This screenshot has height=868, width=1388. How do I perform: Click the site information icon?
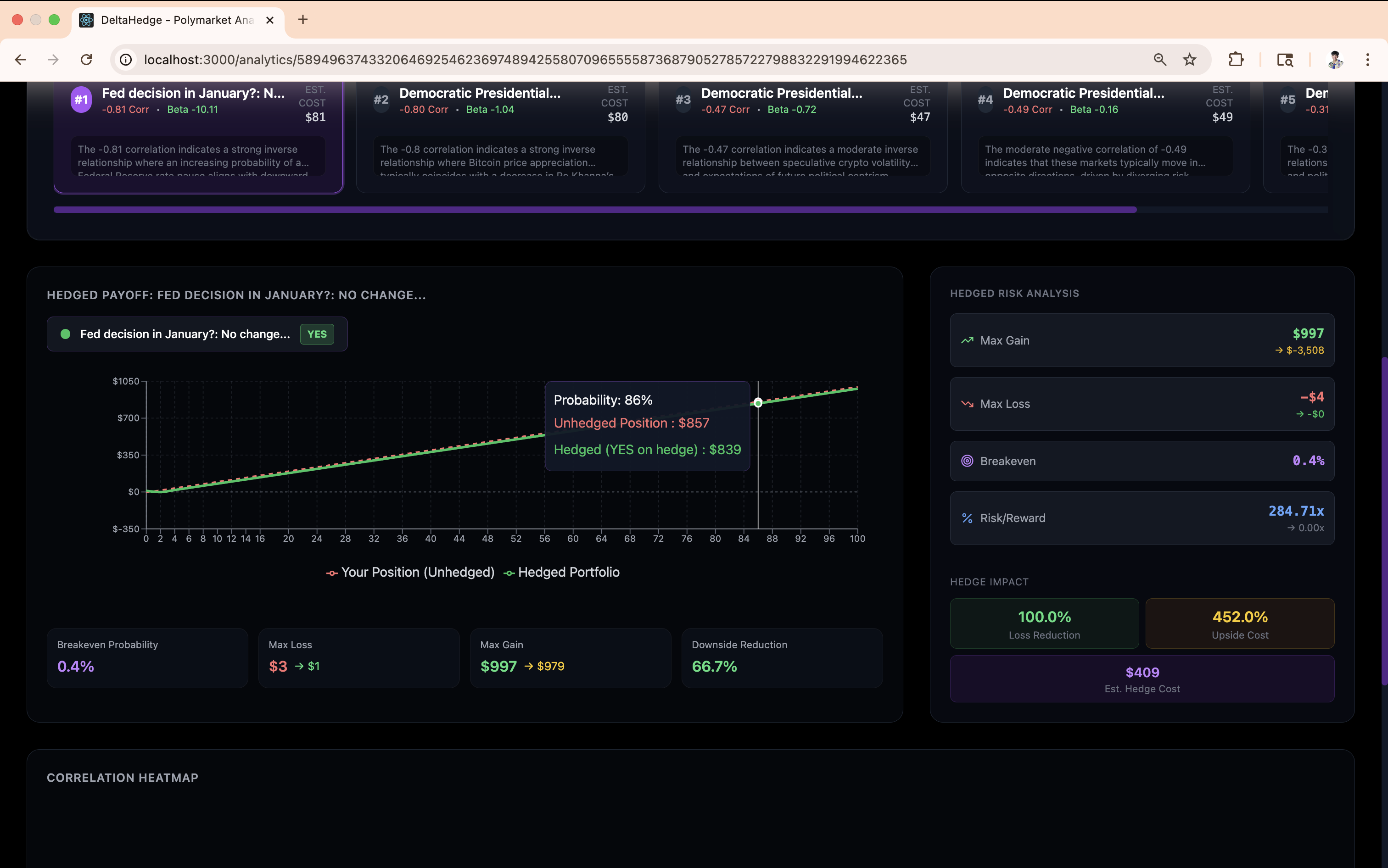pos(126,60)
